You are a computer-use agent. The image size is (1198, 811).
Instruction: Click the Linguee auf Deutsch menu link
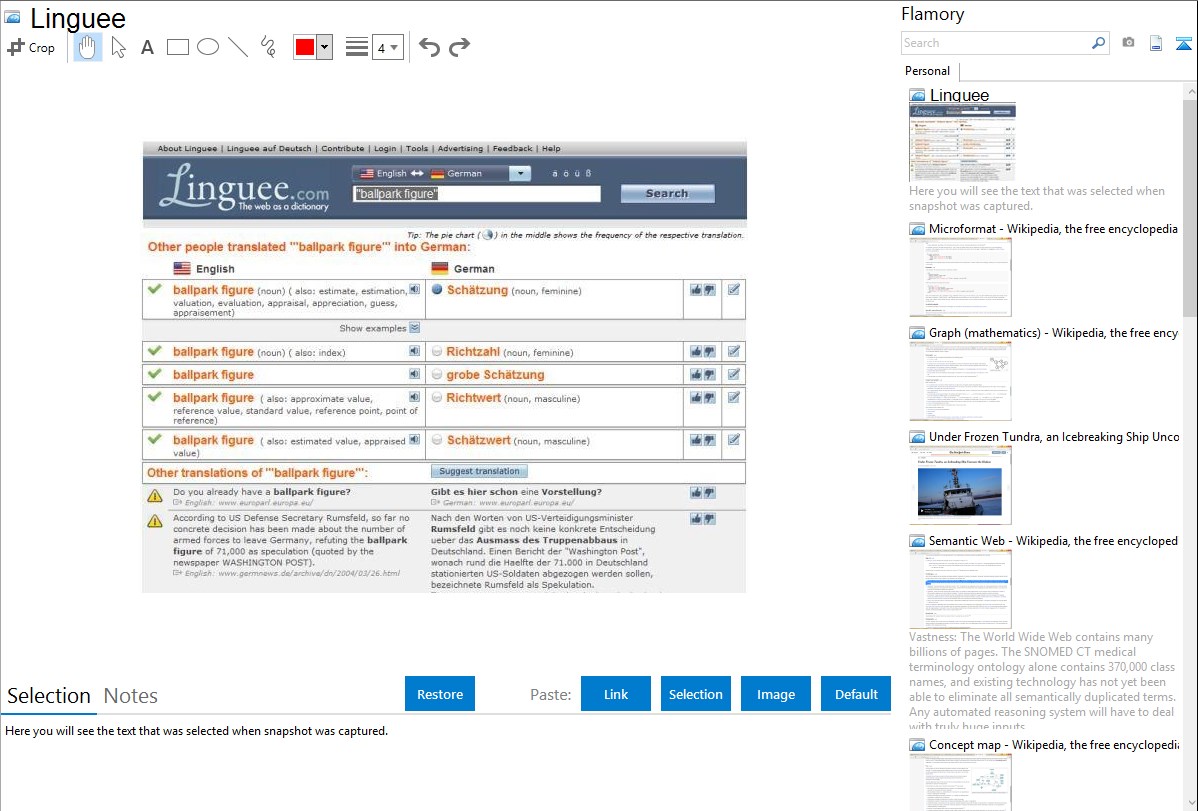point(269,148)
